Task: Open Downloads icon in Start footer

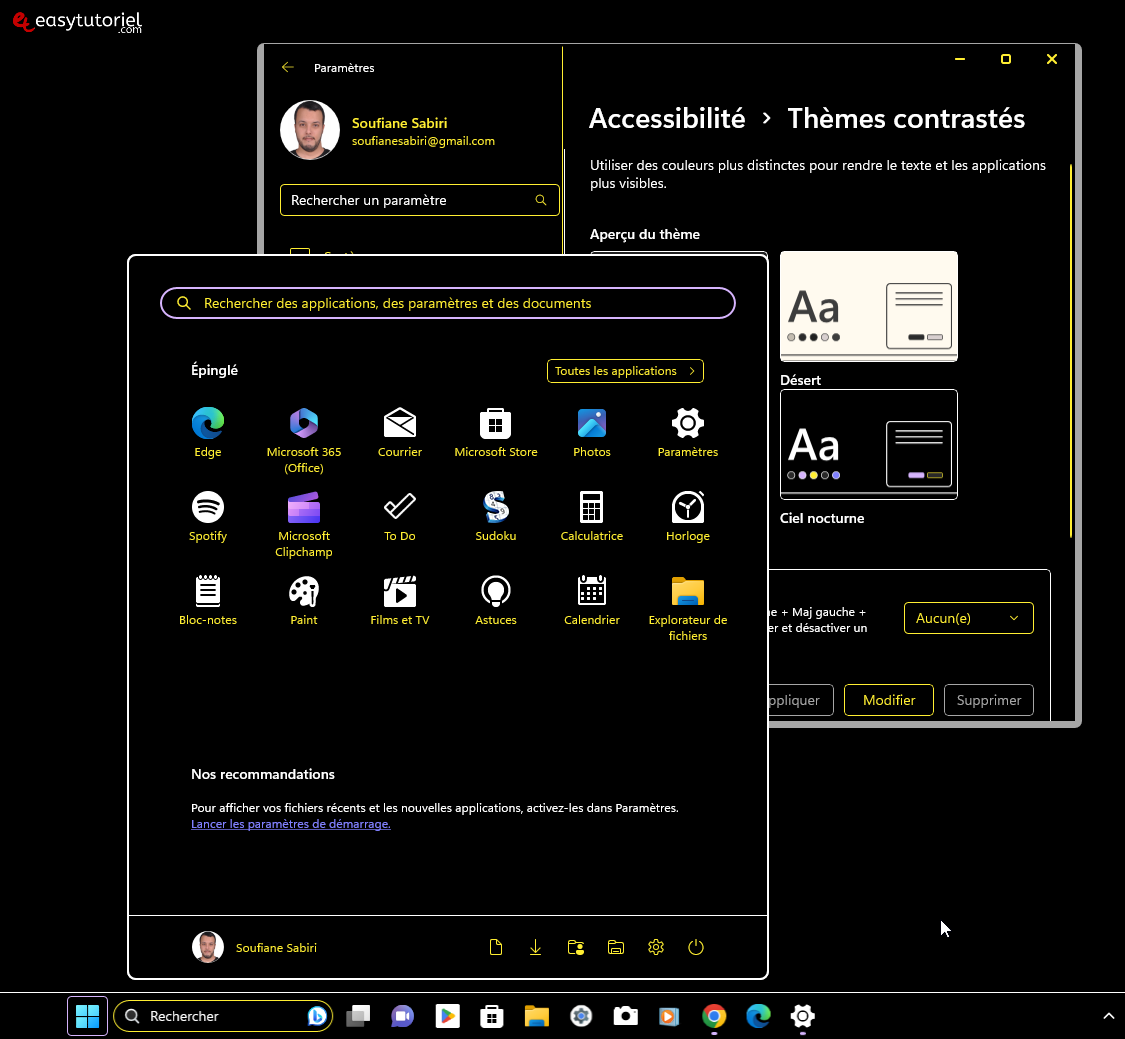Action: tap(535, 947)
